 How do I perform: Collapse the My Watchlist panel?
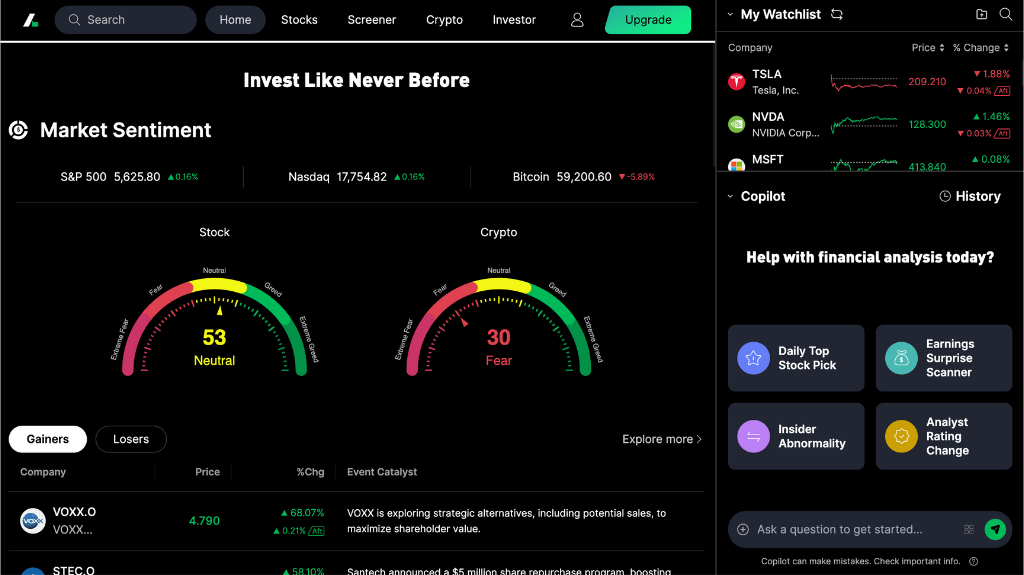tap(730, 14)
